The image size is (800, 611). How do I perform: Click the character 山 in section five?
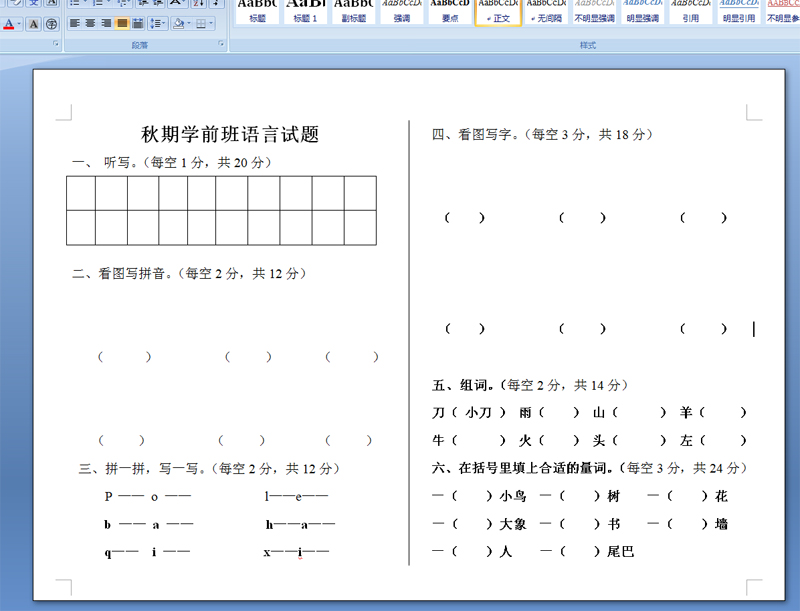pos(599,413)
